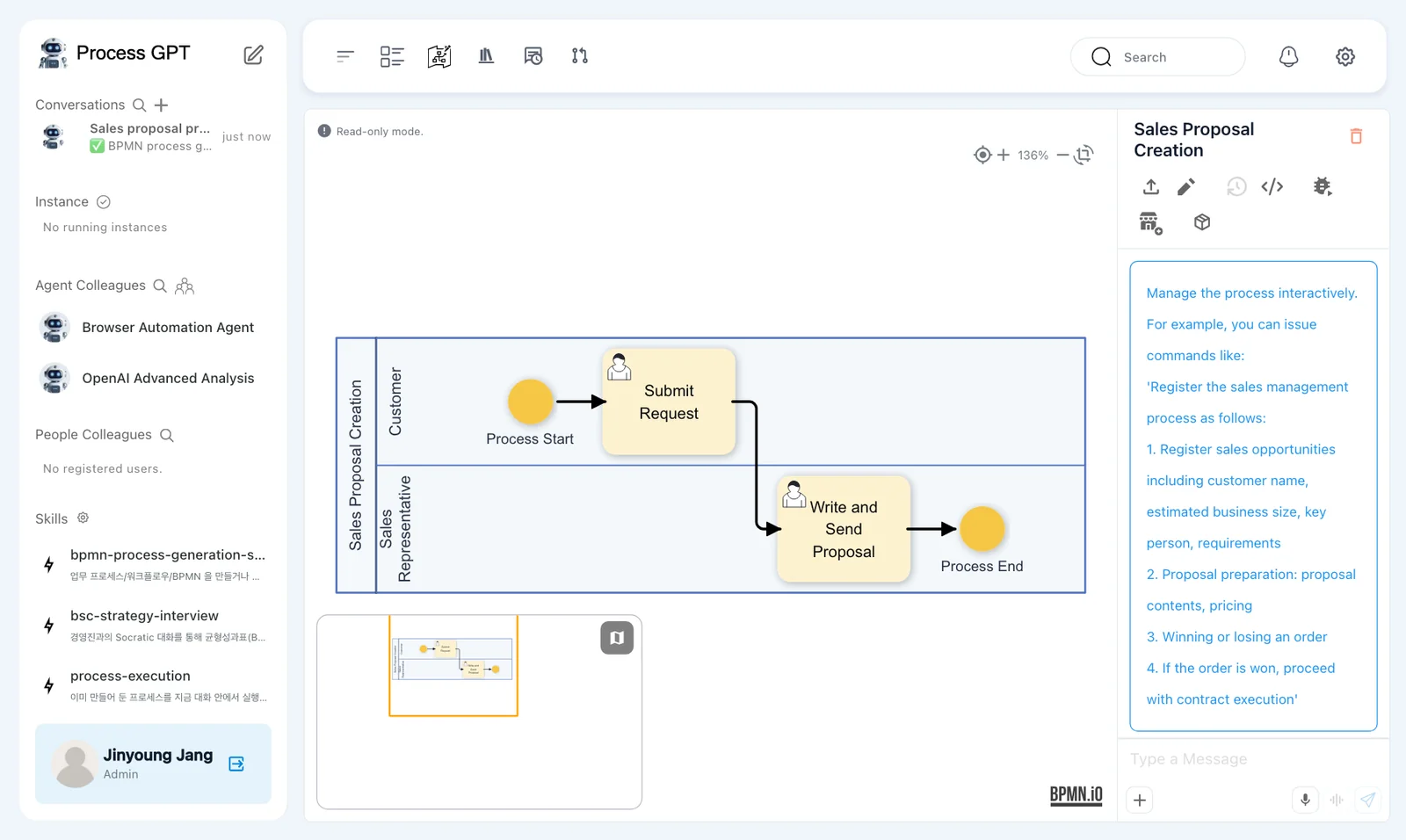The image size is (1406, 840).
Task: Open the library books icon in toolbar
Action: point(486,56)
